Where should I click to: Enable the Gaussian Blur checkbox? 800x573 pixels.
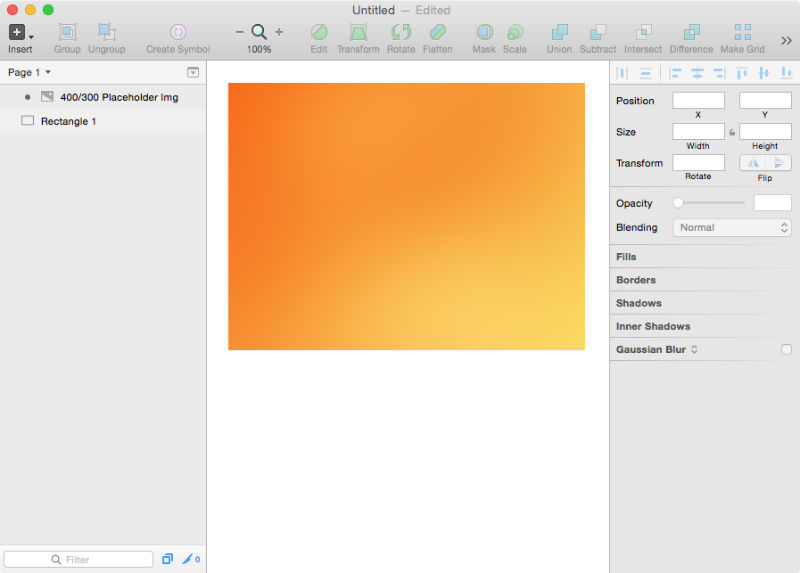tap(786, 349)
